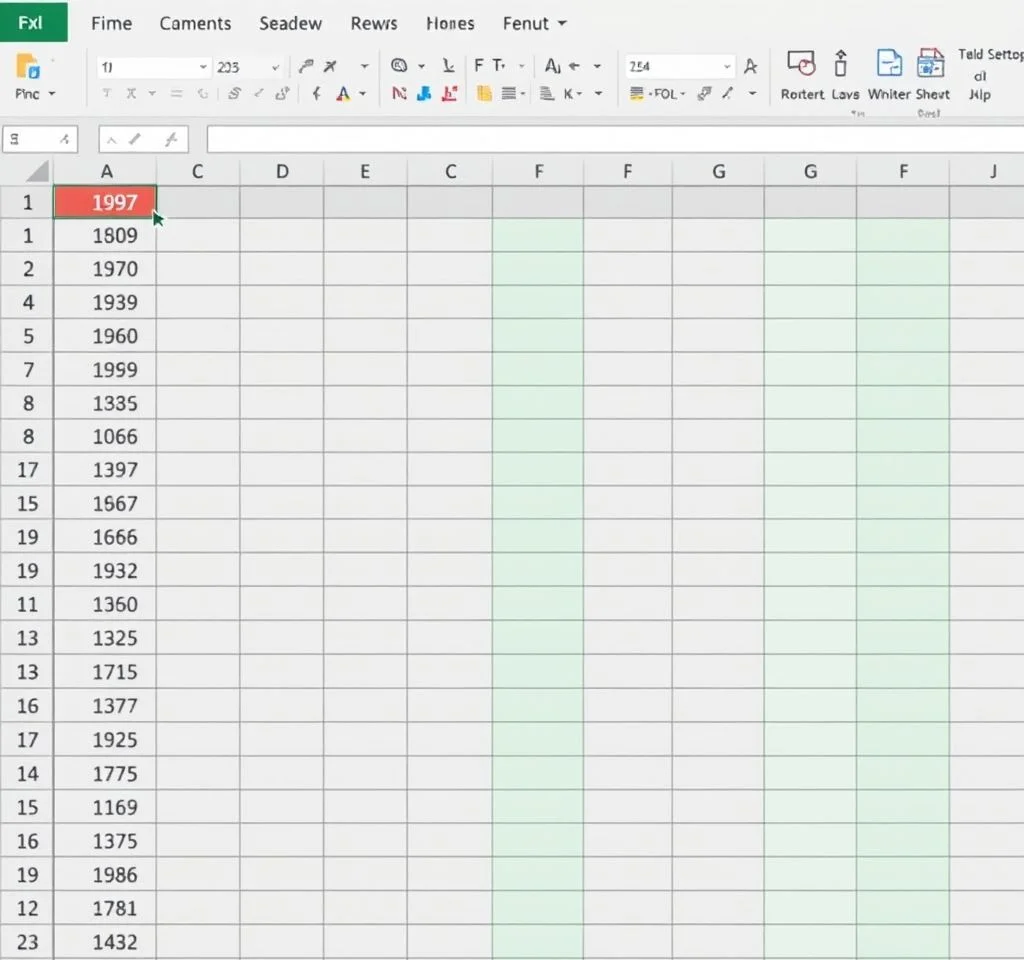Click the red chart icon in ribbon

point(449,94)
